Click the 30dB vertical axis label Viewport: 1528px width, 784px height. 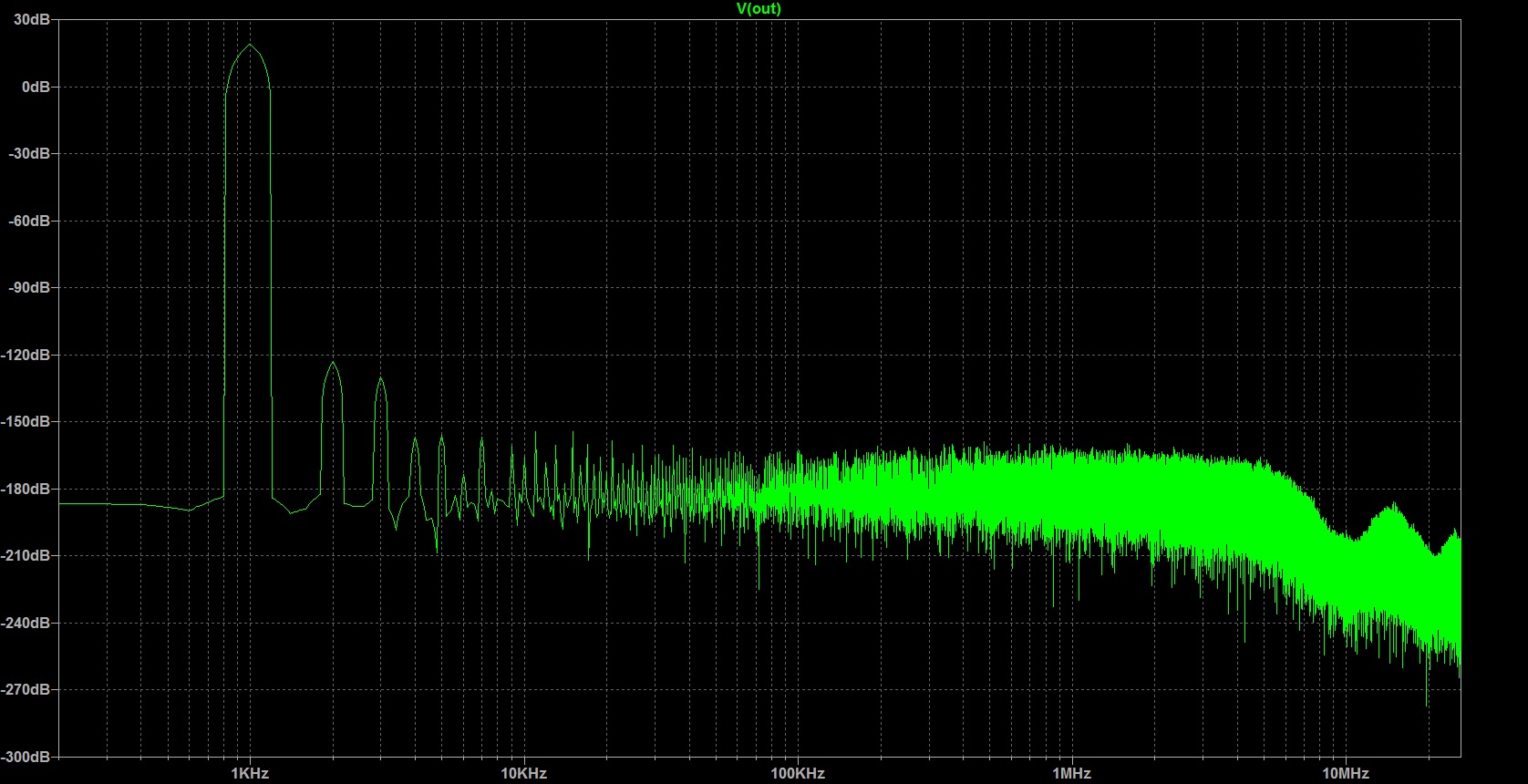click(x=32, y=19)
